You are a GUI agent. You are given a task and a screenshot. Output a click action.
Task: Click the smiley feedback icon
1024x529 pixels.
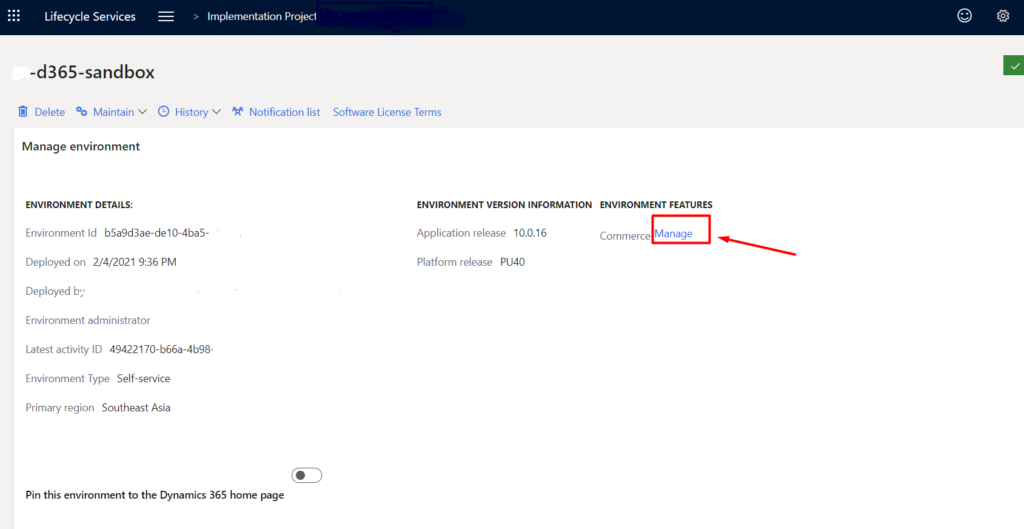[x=964, y=16]
